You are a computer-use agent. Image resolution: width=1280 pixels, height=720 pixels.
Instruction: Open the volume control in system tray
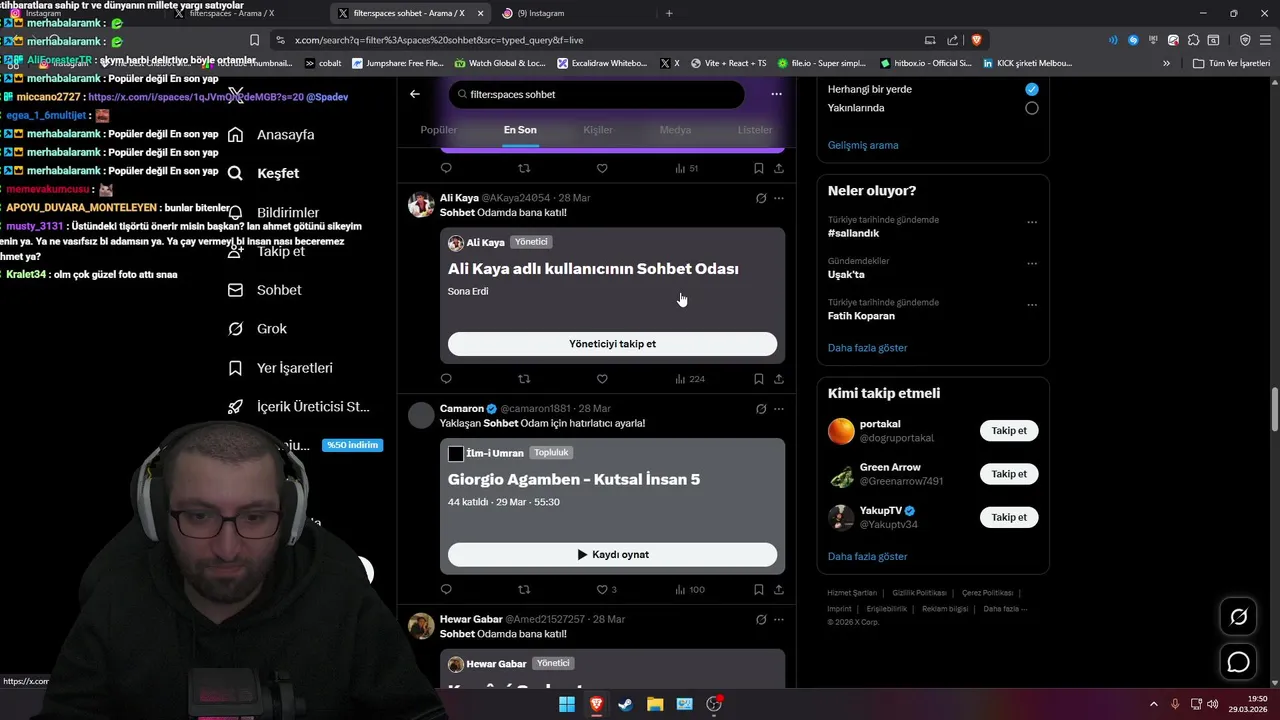pyautogui.click(x=1212, y=704)
